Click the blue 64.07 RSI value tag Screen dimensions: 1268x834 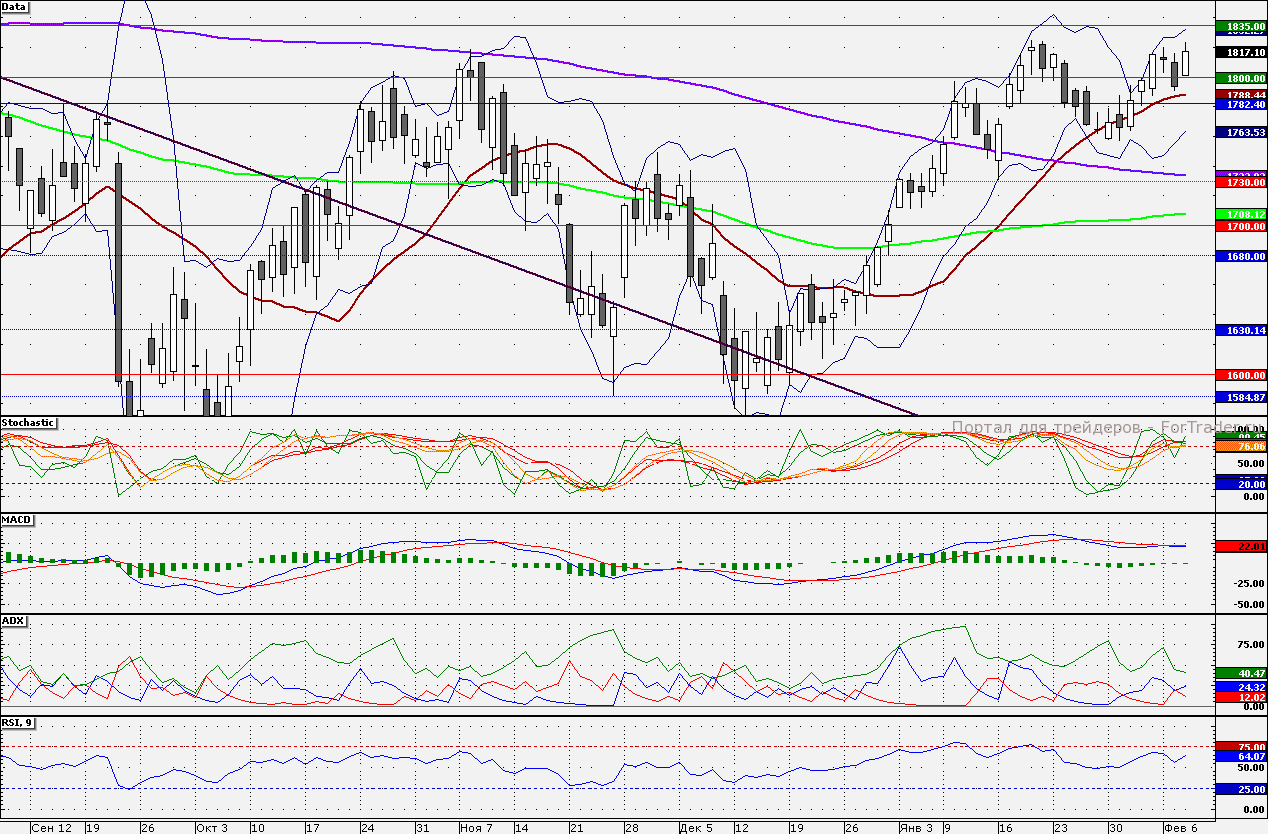pyautogui.click(x=1240, y=757)
